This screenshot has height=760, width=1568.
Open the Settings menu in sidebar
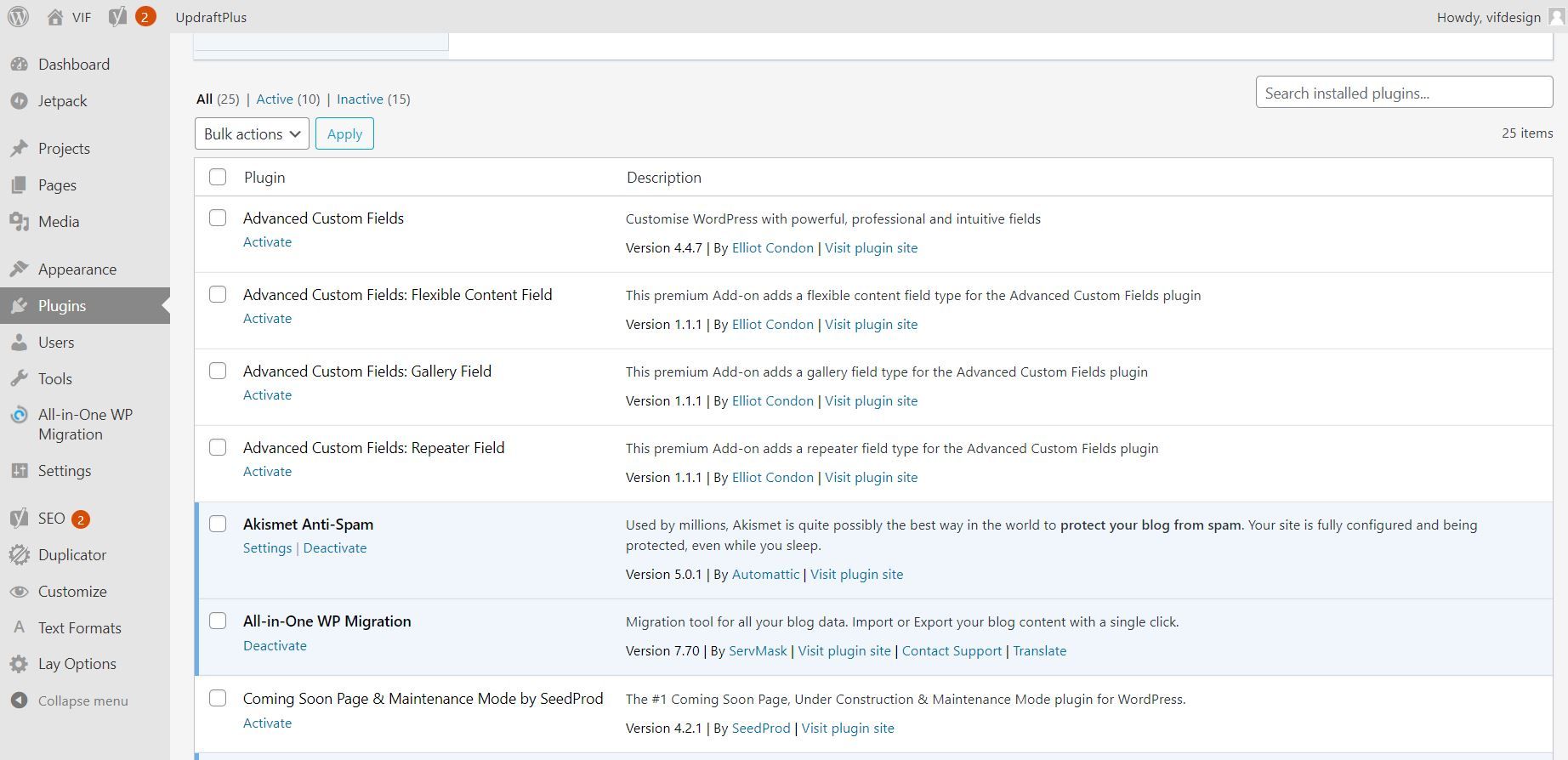65,471
